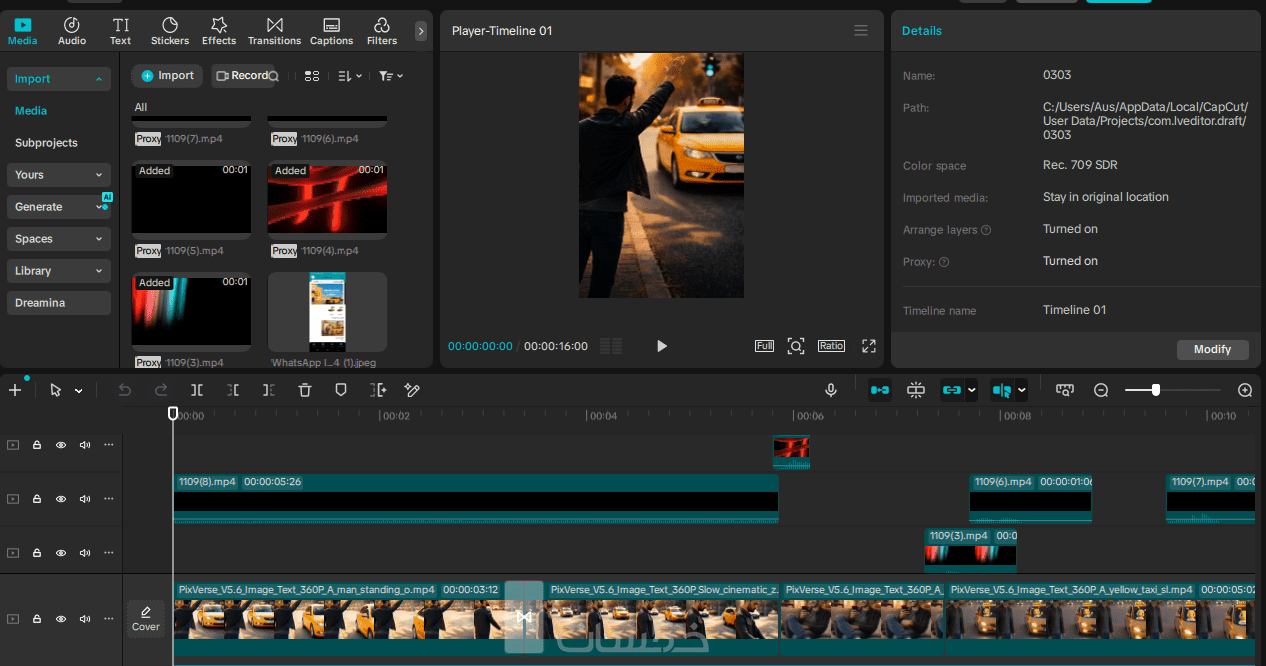This screenshot has height=666, width=1266.
Task: Mute the track containing 1109(8).mp4
Action: coord(85,499)
